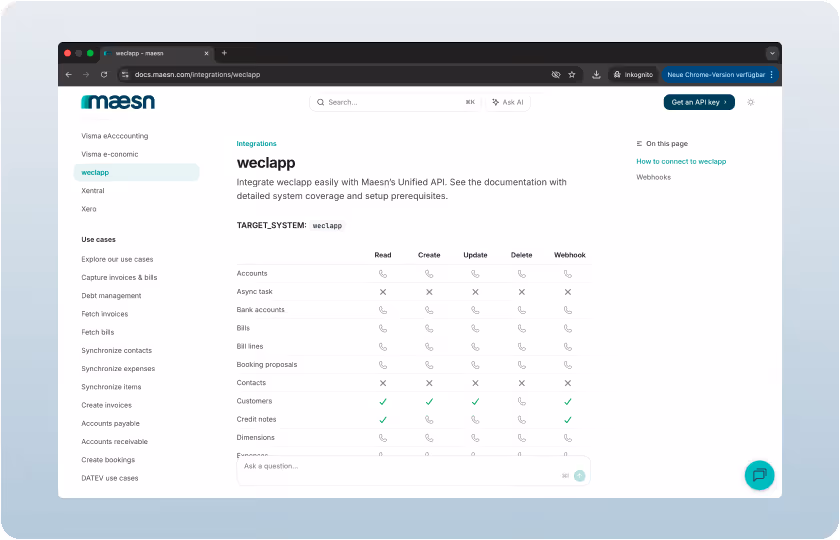Select weclapp in sidebar
The image size is (840, 540).
tap(136, 172)
